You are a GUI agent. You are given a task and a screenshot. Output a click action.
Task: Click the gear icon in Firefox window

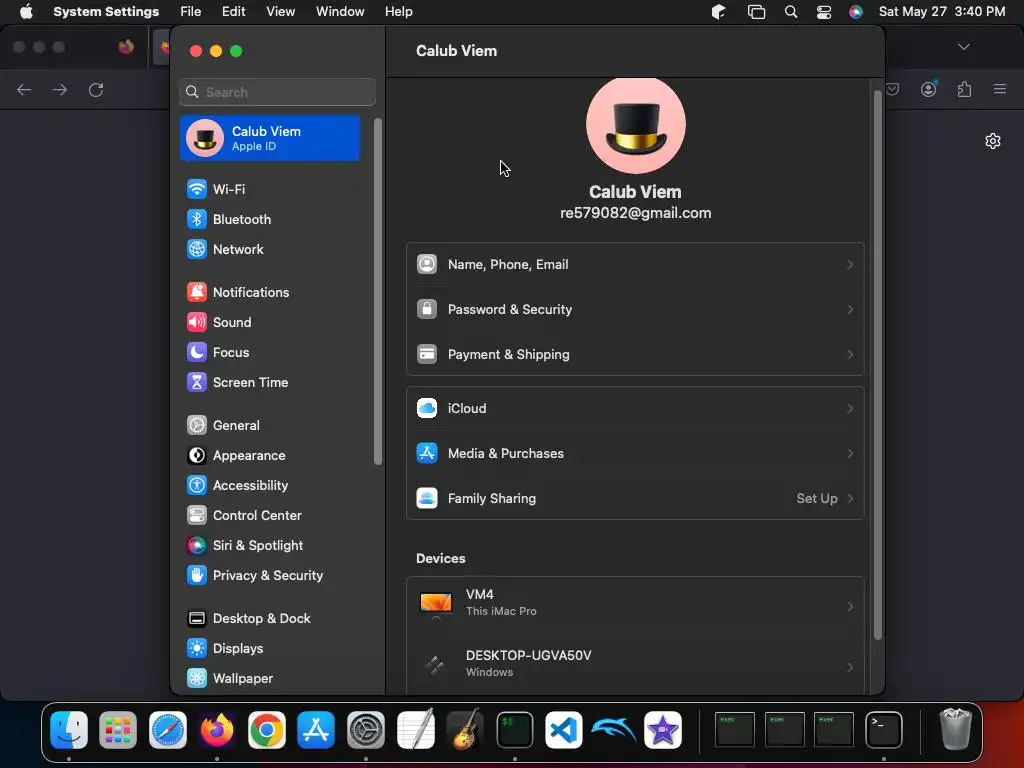coord(993,141)
